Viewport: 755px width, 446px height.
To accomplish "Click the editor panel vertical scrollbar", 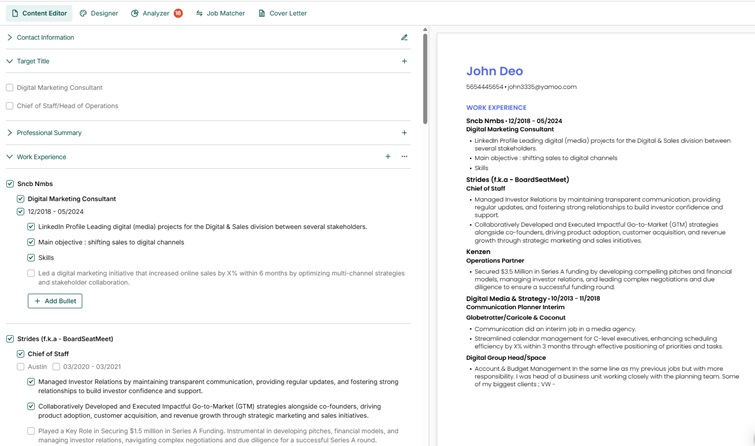I will (x=425, y=78).
